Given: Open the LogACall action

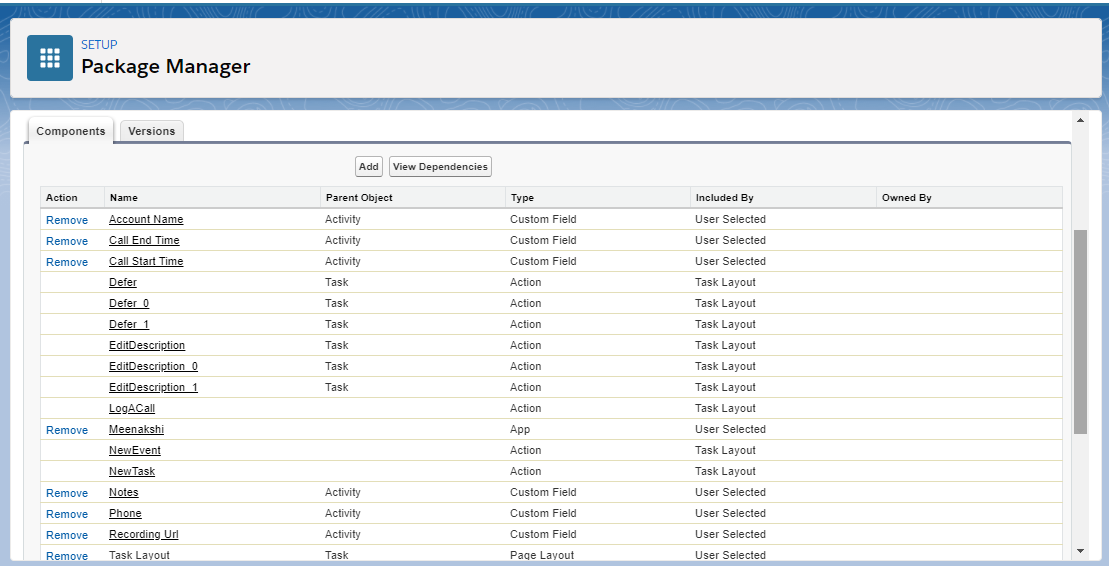Looking at the screenshot, I should pos(132,408).
